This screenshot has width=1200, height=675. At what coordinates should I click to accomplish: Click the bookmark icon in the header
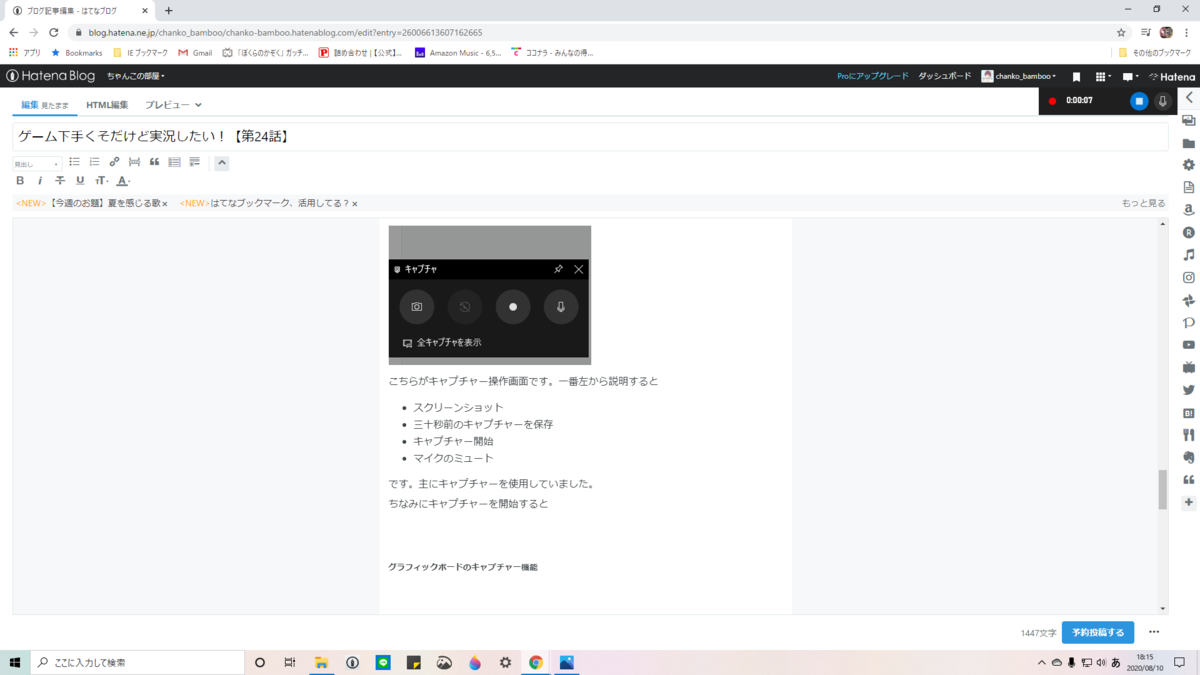coord(1076,76)
